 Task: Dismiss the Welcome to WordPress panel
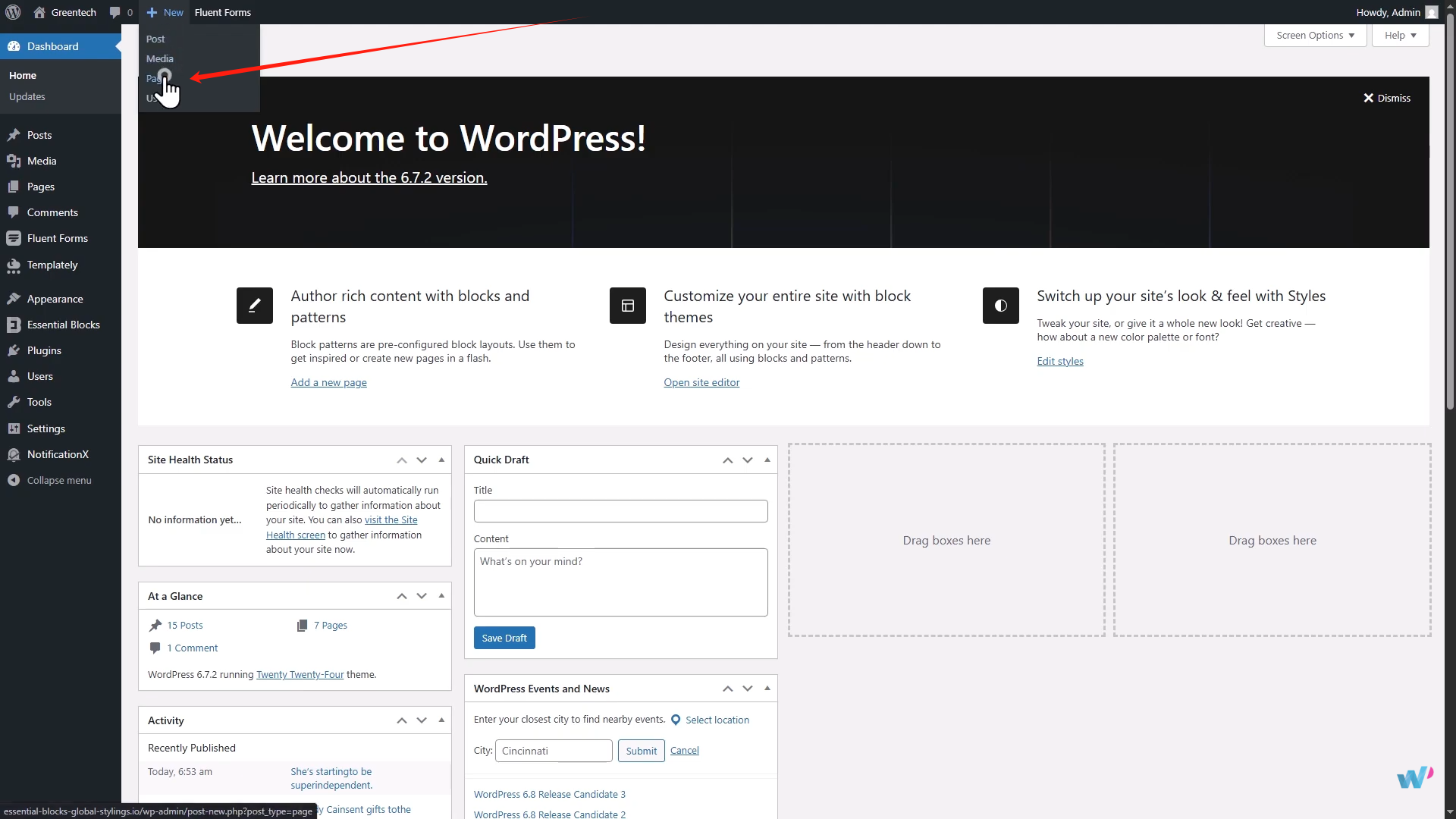[1386, 98]
